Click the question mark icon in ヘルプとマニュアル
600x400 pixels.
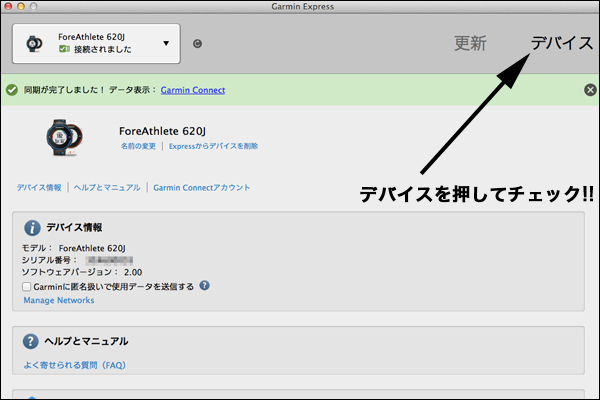[x=31, y=341]
